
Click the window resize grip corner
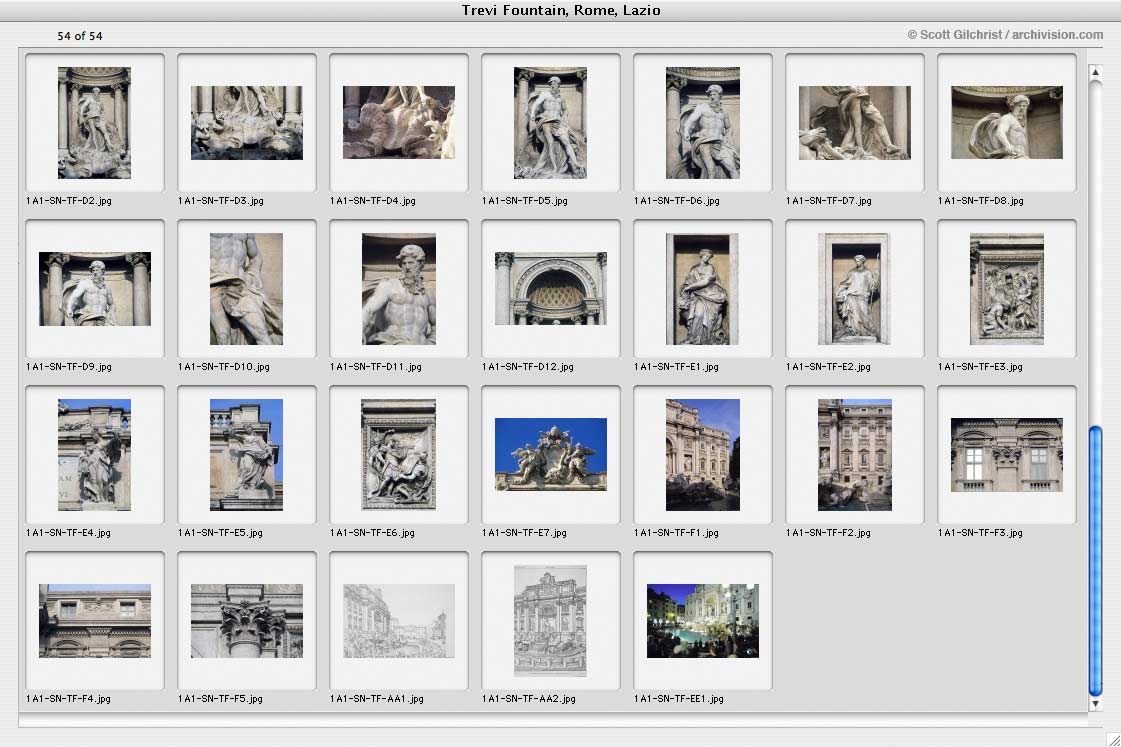point(1114,740)
